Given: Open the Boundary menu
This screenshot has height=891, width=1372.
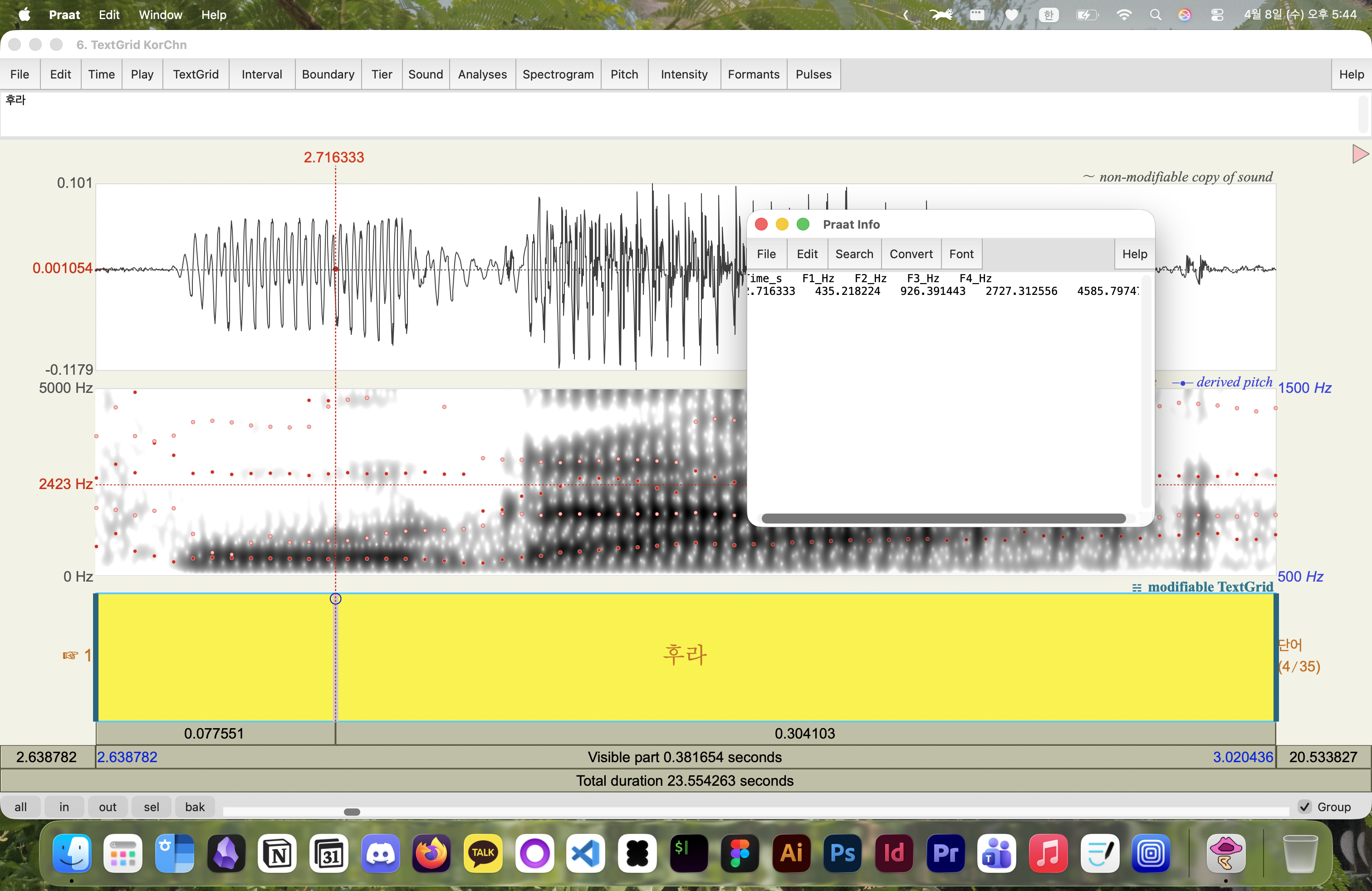Looking at the screenshot, I should click(x=328, y=74).
